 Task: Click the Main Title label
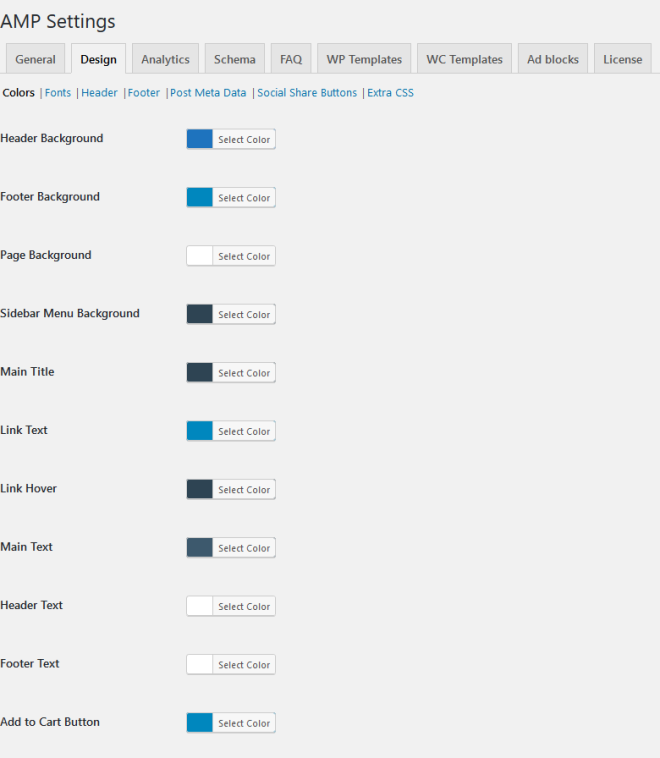[x=27, y=372]
